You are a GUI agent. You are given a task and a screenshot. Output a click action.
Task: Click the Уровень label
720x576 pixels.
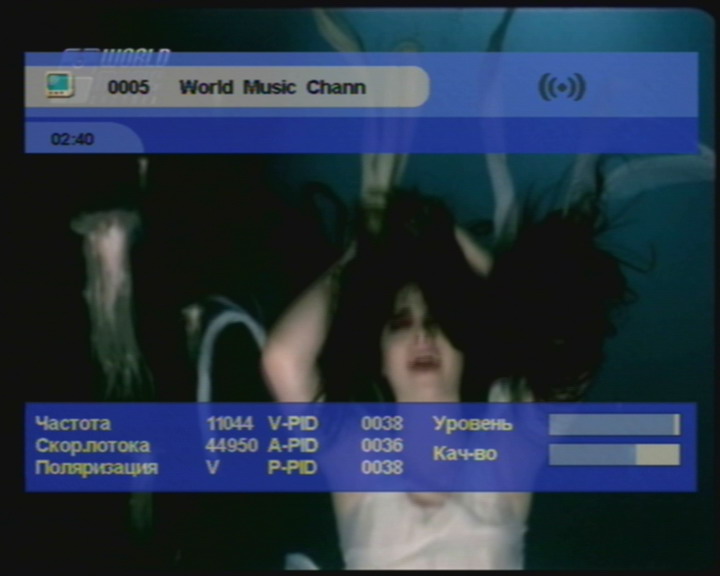472,424
